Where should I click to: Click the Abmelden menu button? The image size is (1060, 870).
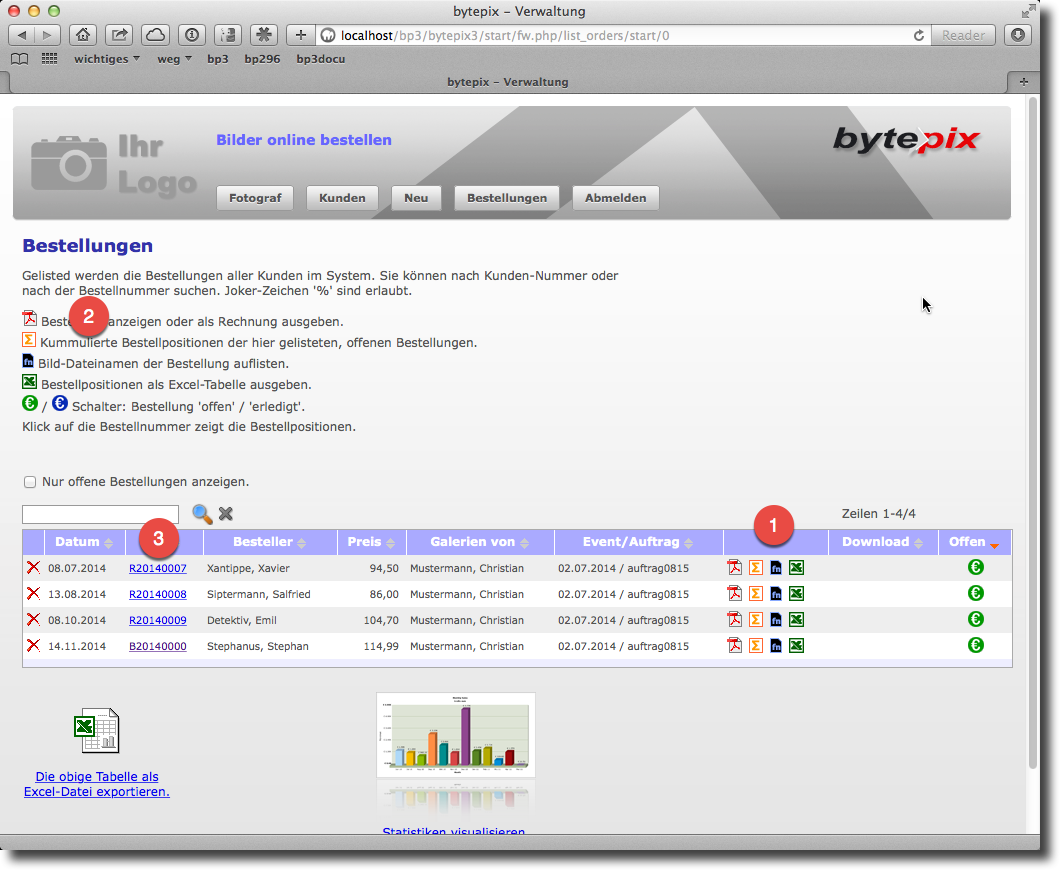click(615, 198)
